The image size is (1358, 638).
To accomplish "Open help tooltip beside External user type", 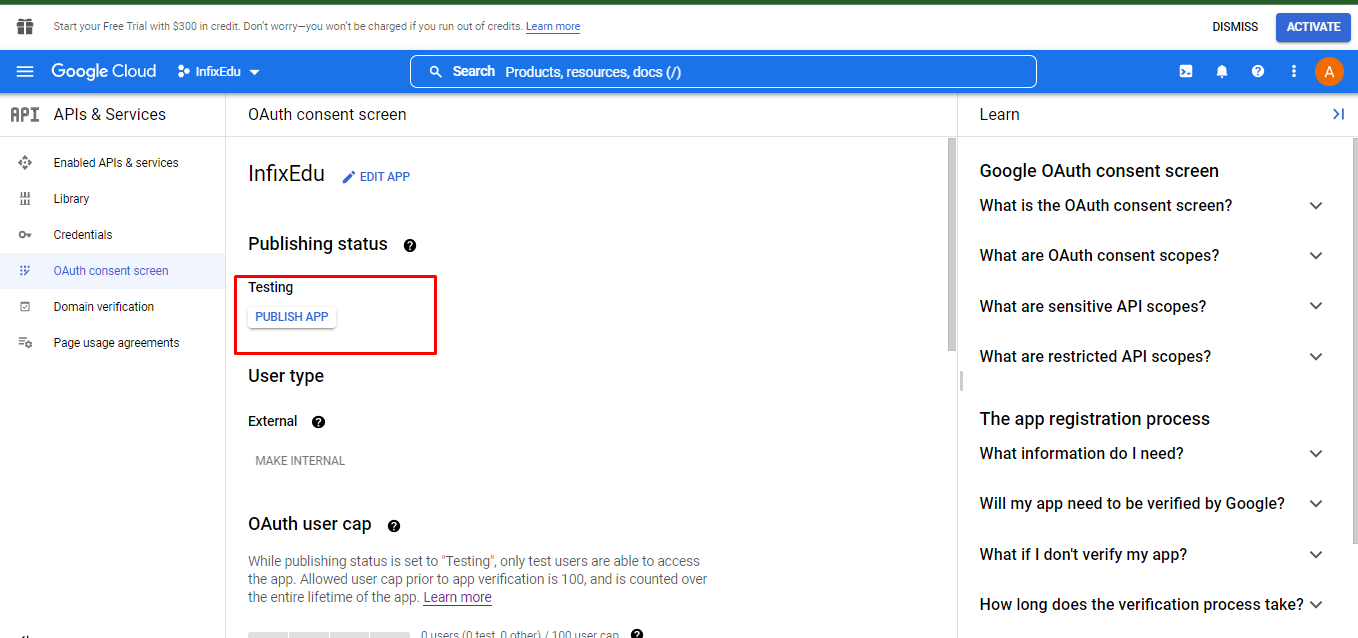I will click(x=318, y=422).
